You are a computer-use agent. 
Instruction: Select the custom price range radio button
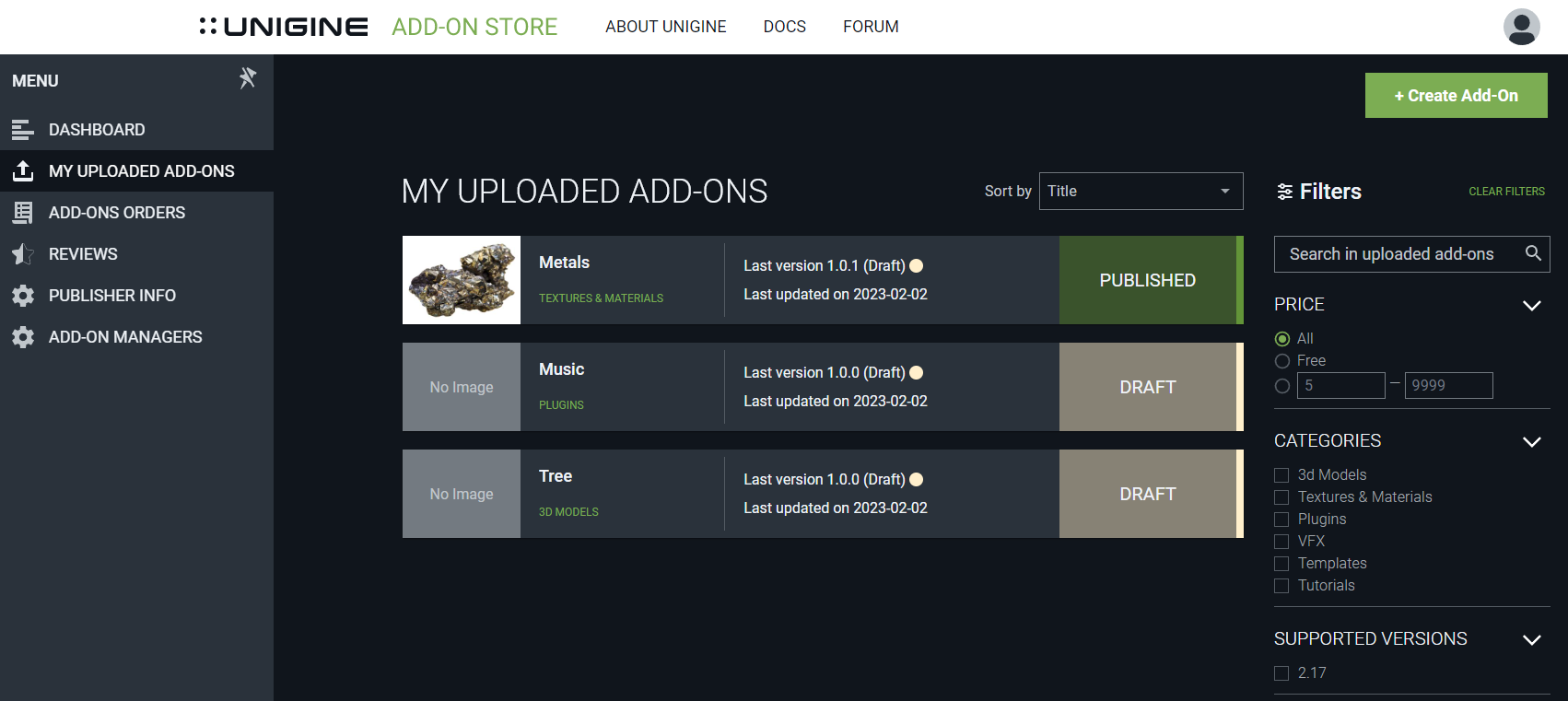point(1281,386)
